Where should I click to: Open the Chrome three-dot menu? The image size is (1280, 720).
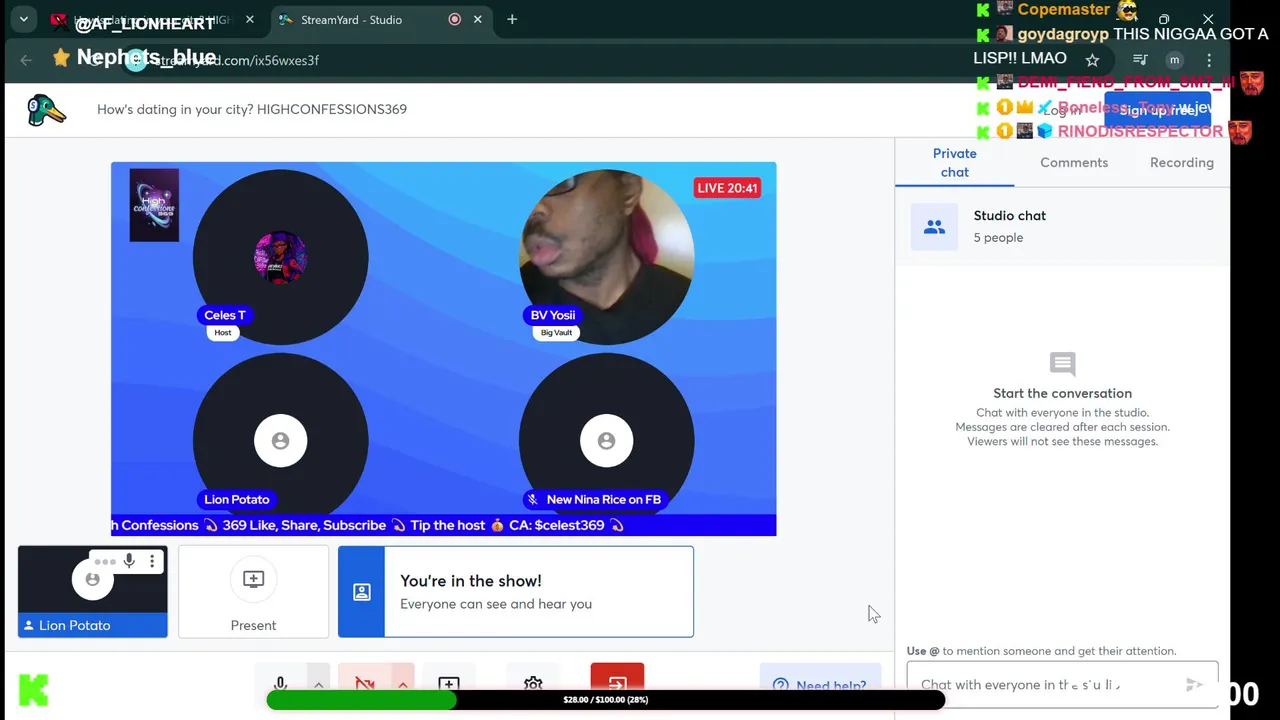pyautogui.click(x=1209, y=60)
